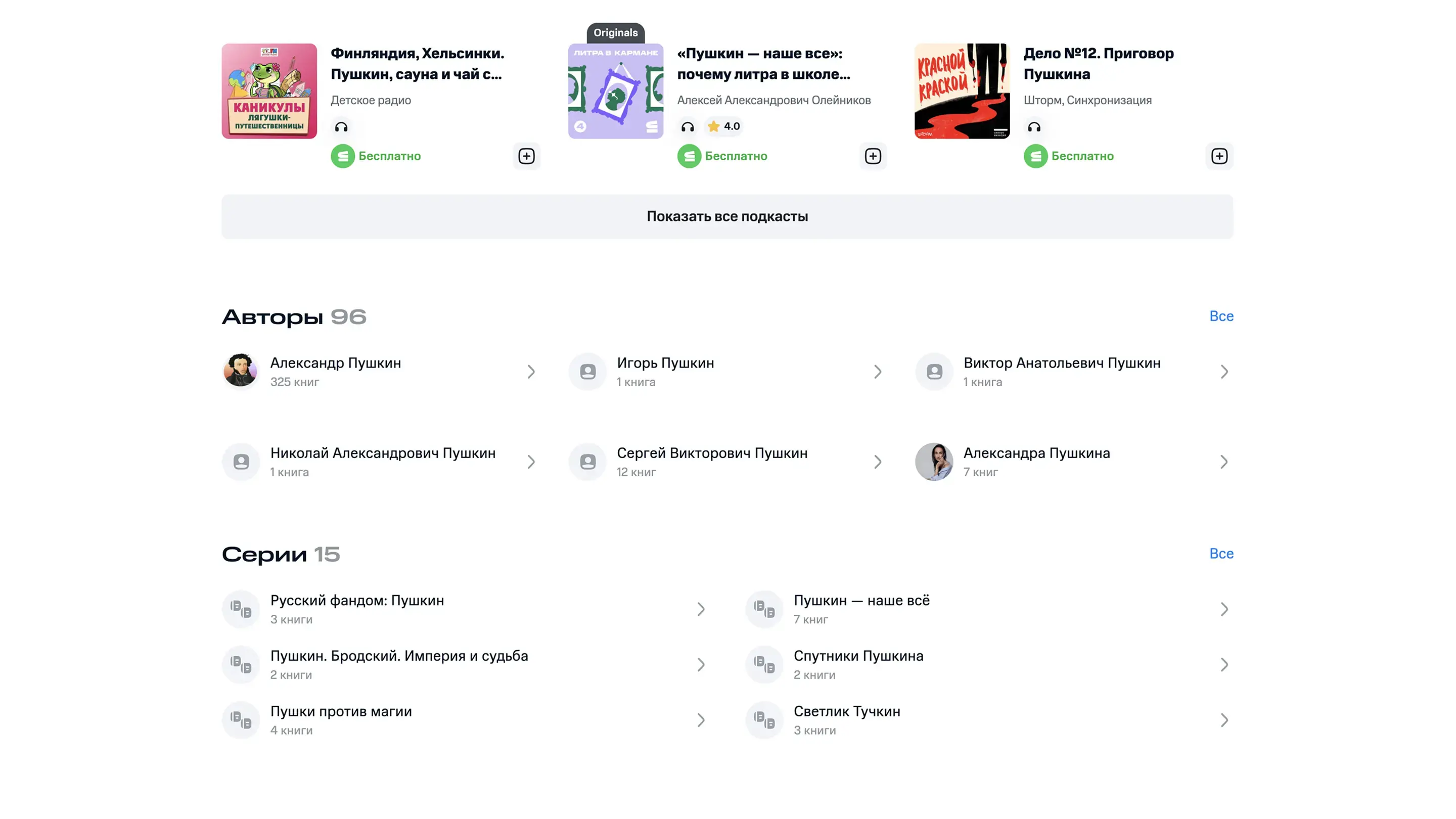Open Светлик Тучкин series
This screenshot has width=1456, height=819.
(846, 712)
